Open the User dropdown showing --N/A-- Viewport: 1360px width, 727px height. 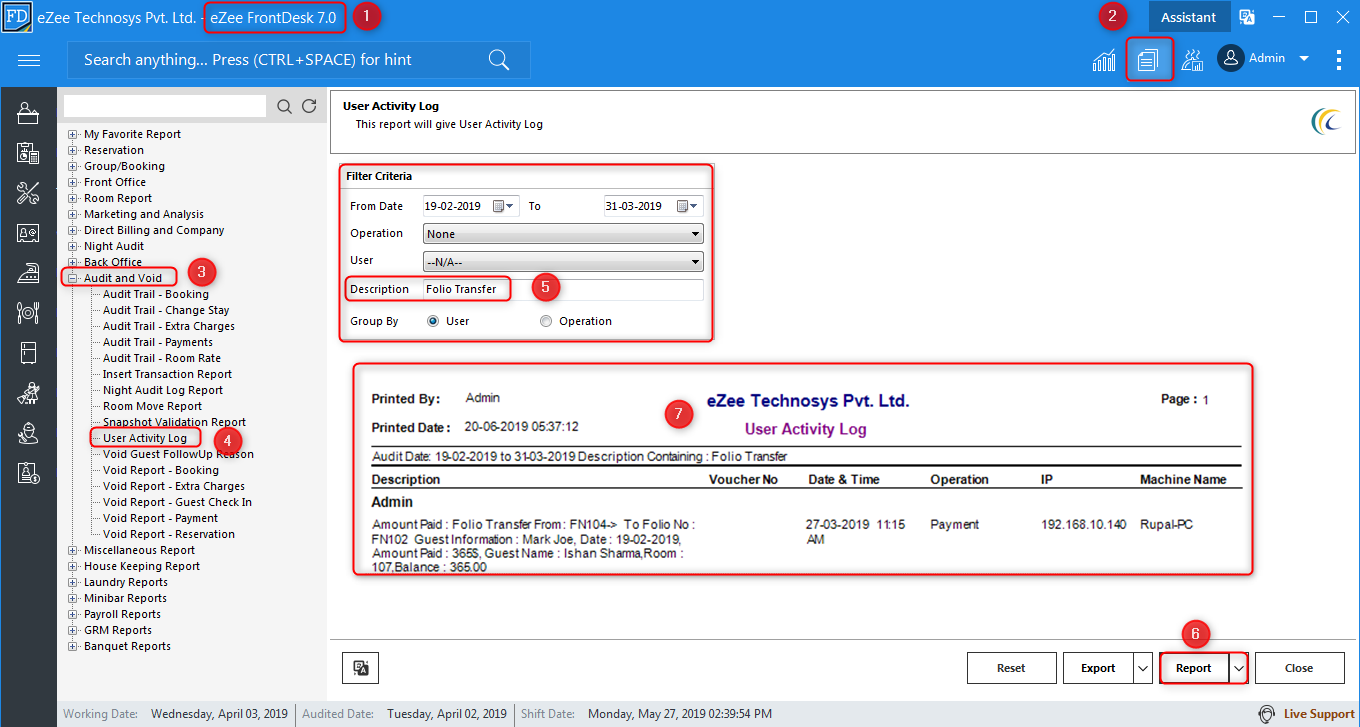[563, 262]
